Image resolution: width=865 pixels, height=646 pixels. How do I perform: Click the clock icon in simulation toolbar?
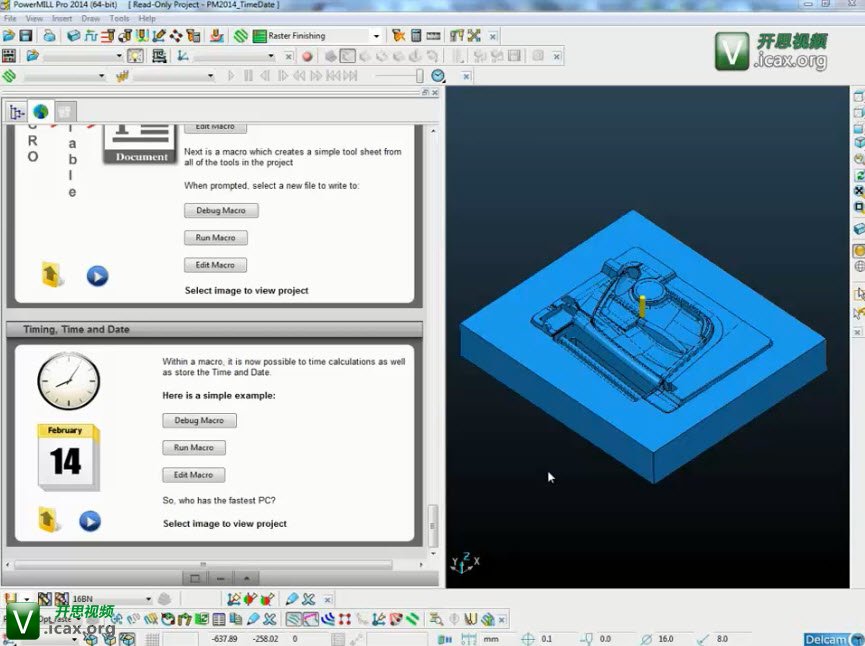pyautogui.click(x=438, y=76)
